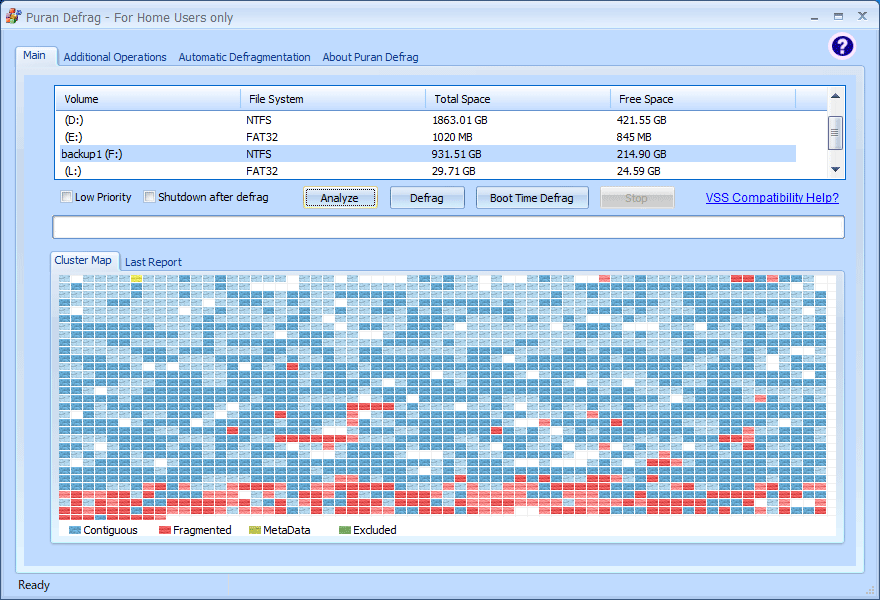
Task: Click the blue Contiguous legend swatch
Action: [75, 530]
